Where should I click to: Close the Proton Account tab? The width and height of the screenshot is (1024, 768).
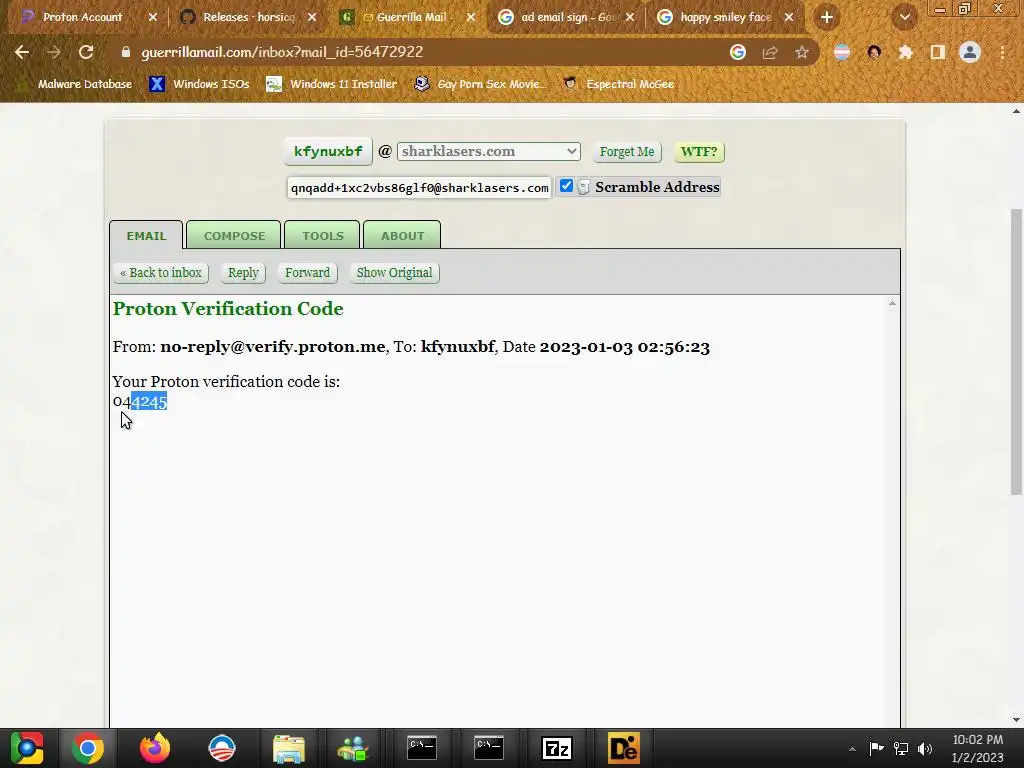[x=153, y=18]
